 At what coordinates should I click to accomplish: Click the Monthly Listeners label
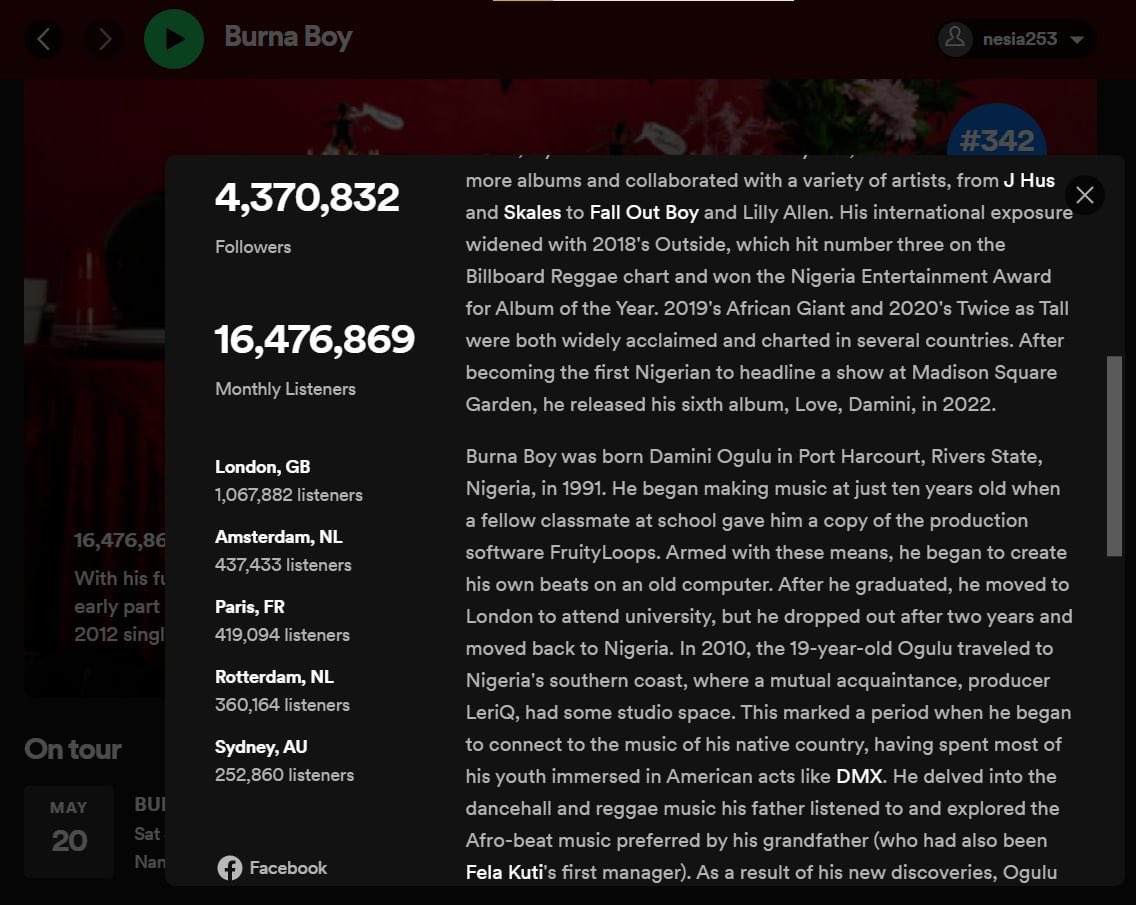click(x=285, y=389)
